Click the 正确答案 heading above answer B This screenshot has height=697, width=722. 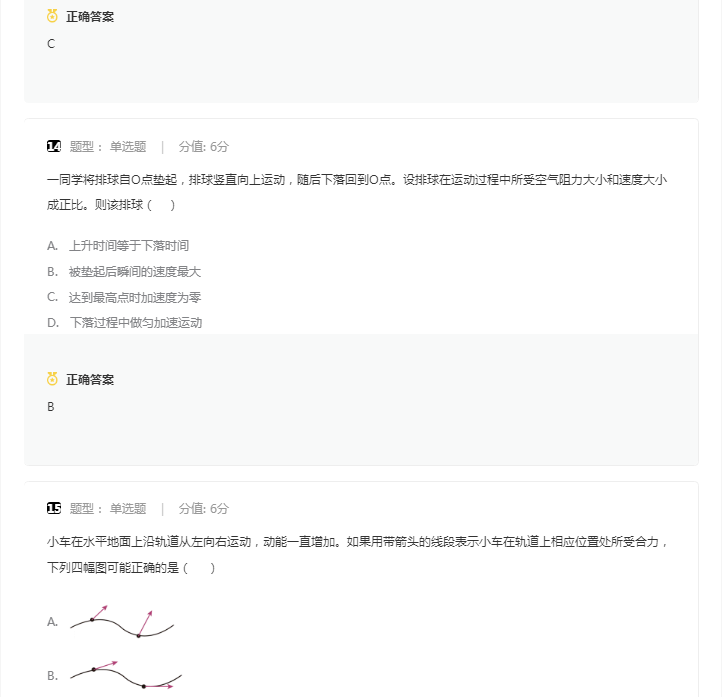click(90, 379)
